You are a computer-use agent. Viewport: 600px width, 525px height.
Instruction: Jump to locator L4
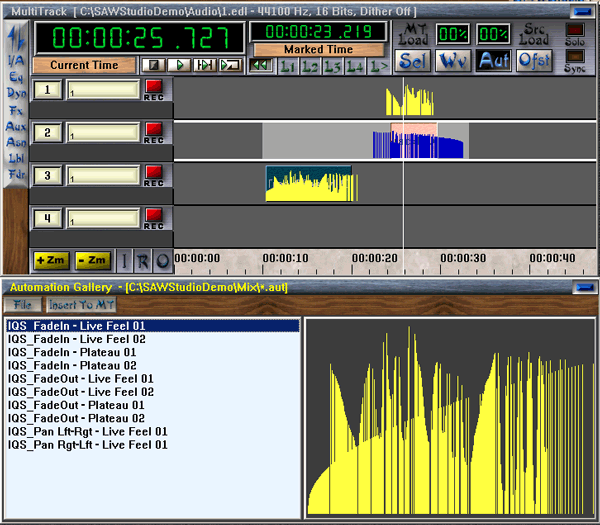(x=355, y=66)
